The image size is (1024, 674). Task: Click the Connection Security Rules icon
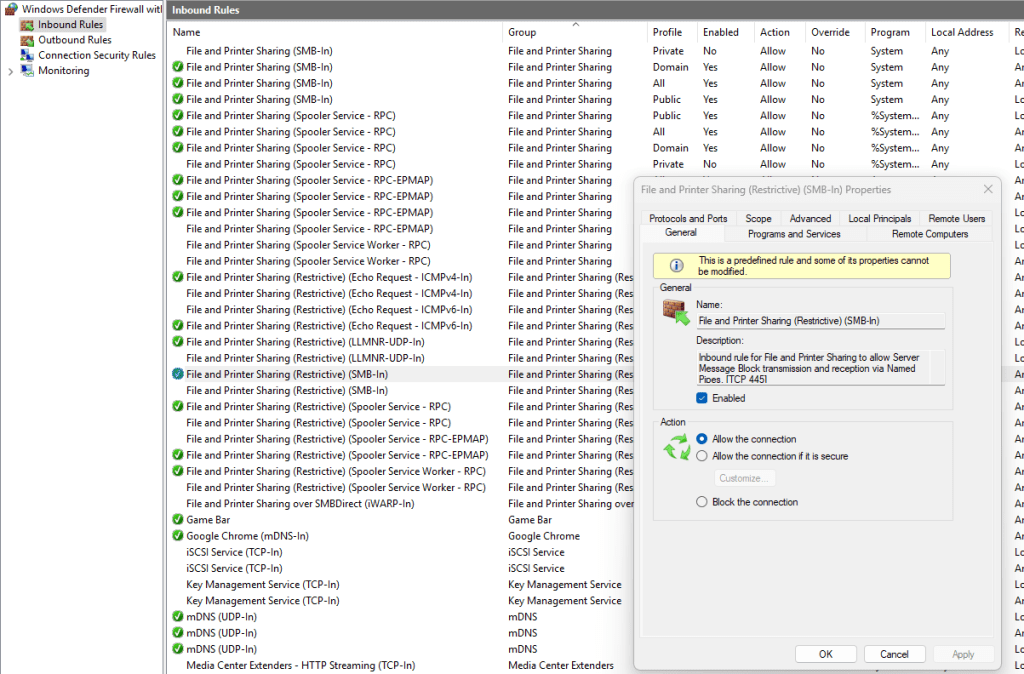pyautogui.click(x=27, y=56)
